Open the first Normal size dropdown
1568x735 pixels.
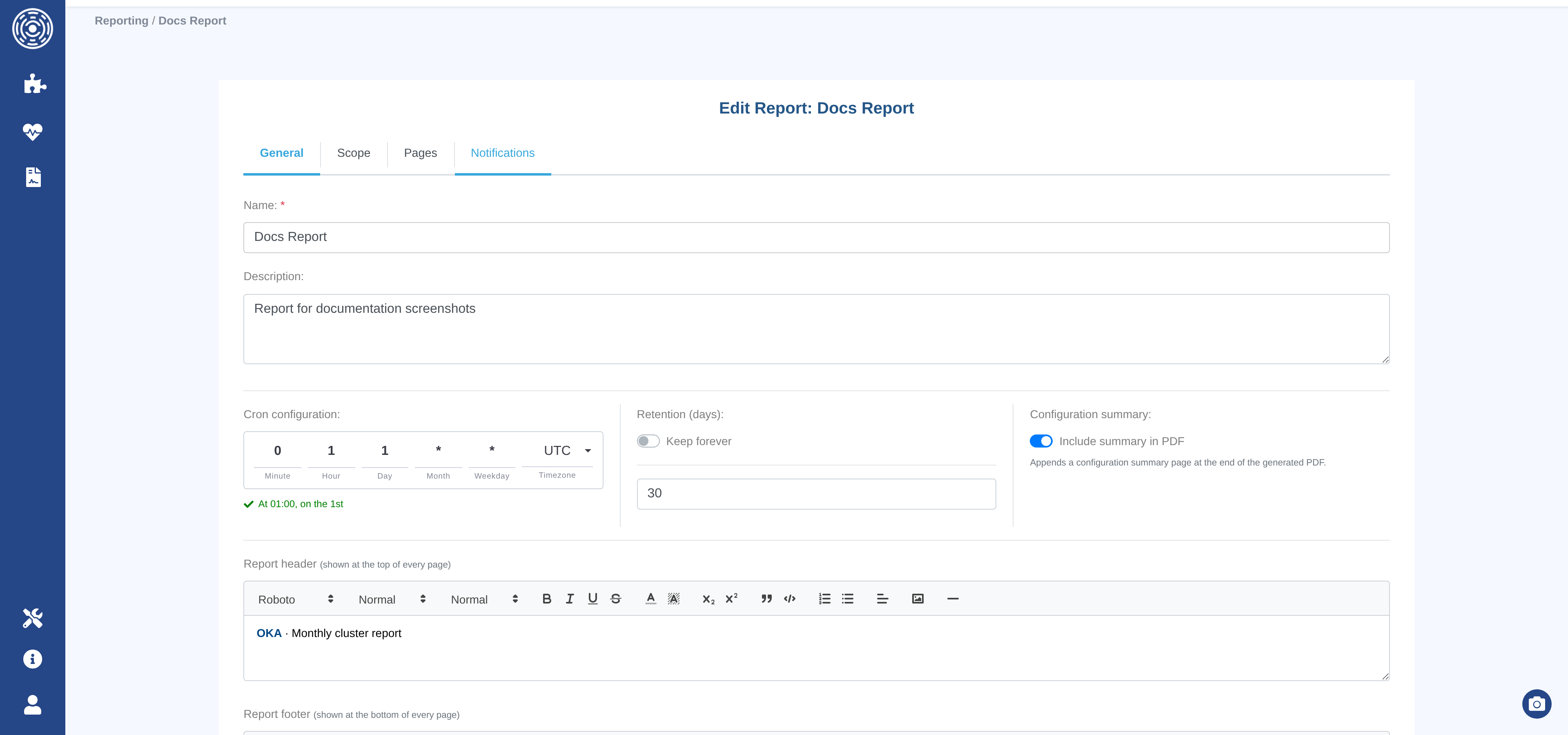(392, 599)
